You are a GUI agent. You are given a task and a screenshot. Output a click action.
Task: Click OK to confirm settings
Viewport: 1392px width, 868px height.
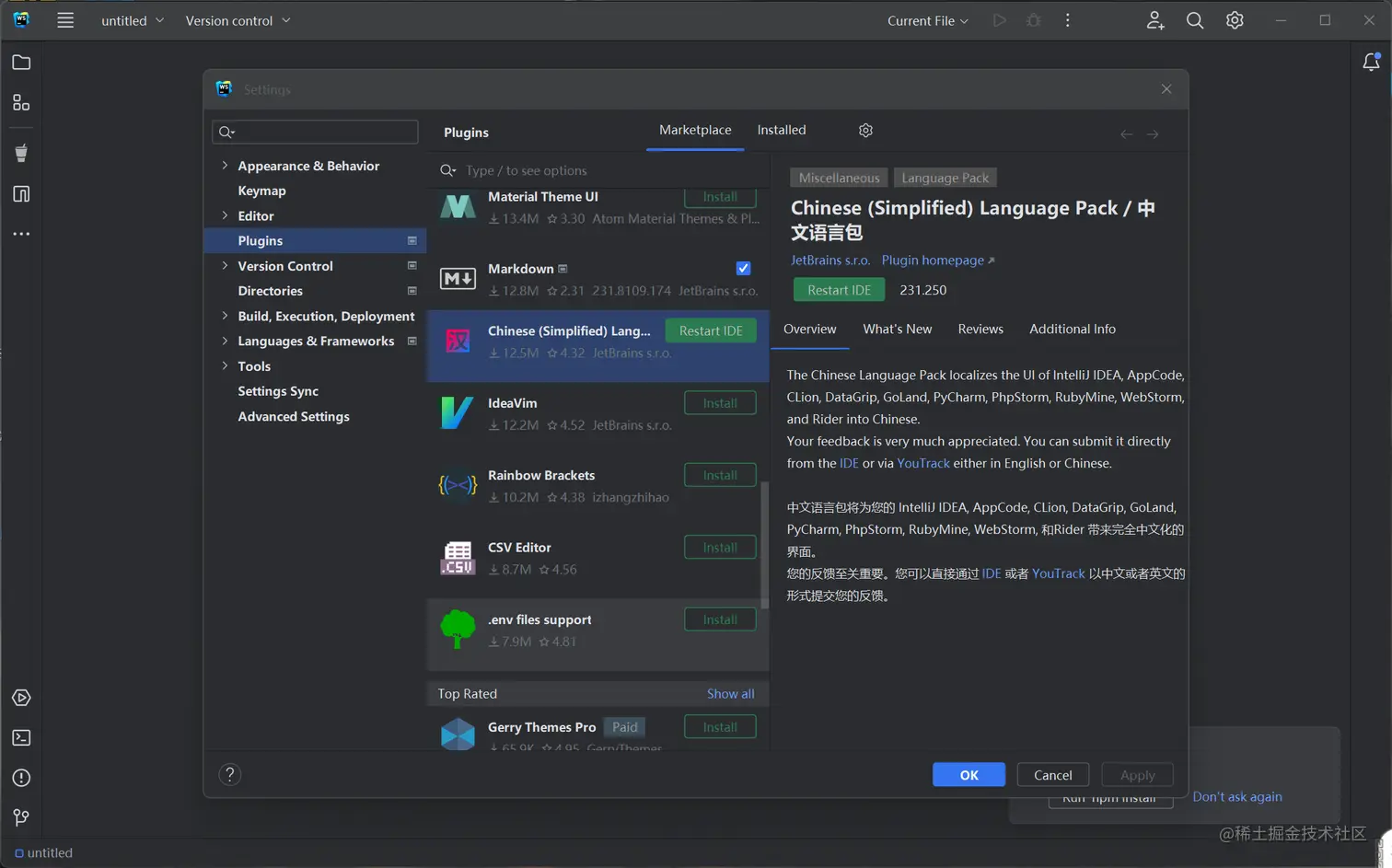(x=969, y=775)
